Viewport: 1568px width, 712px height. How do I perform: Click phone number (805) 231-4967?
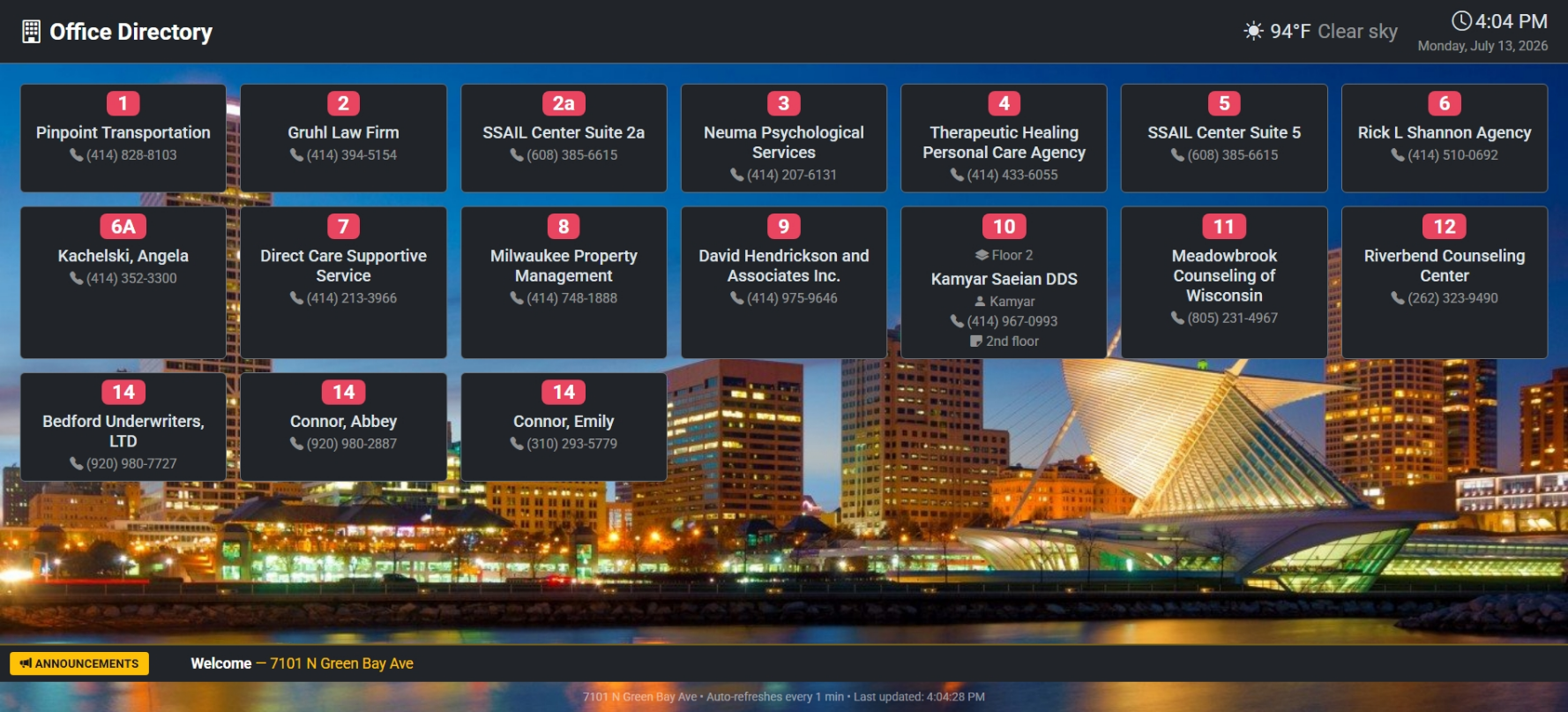point(1233,319)
